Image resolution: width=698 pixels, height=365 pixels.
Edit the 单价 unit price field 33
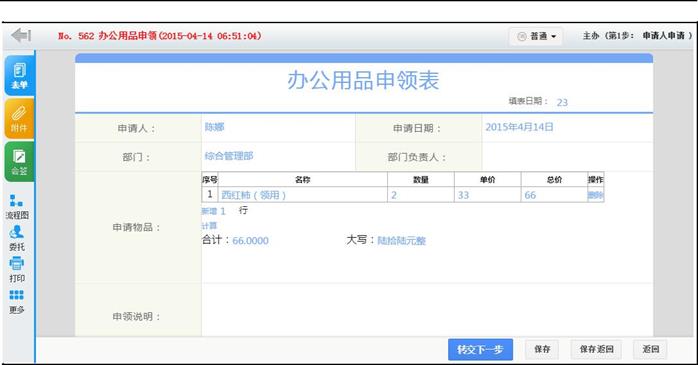487,195
